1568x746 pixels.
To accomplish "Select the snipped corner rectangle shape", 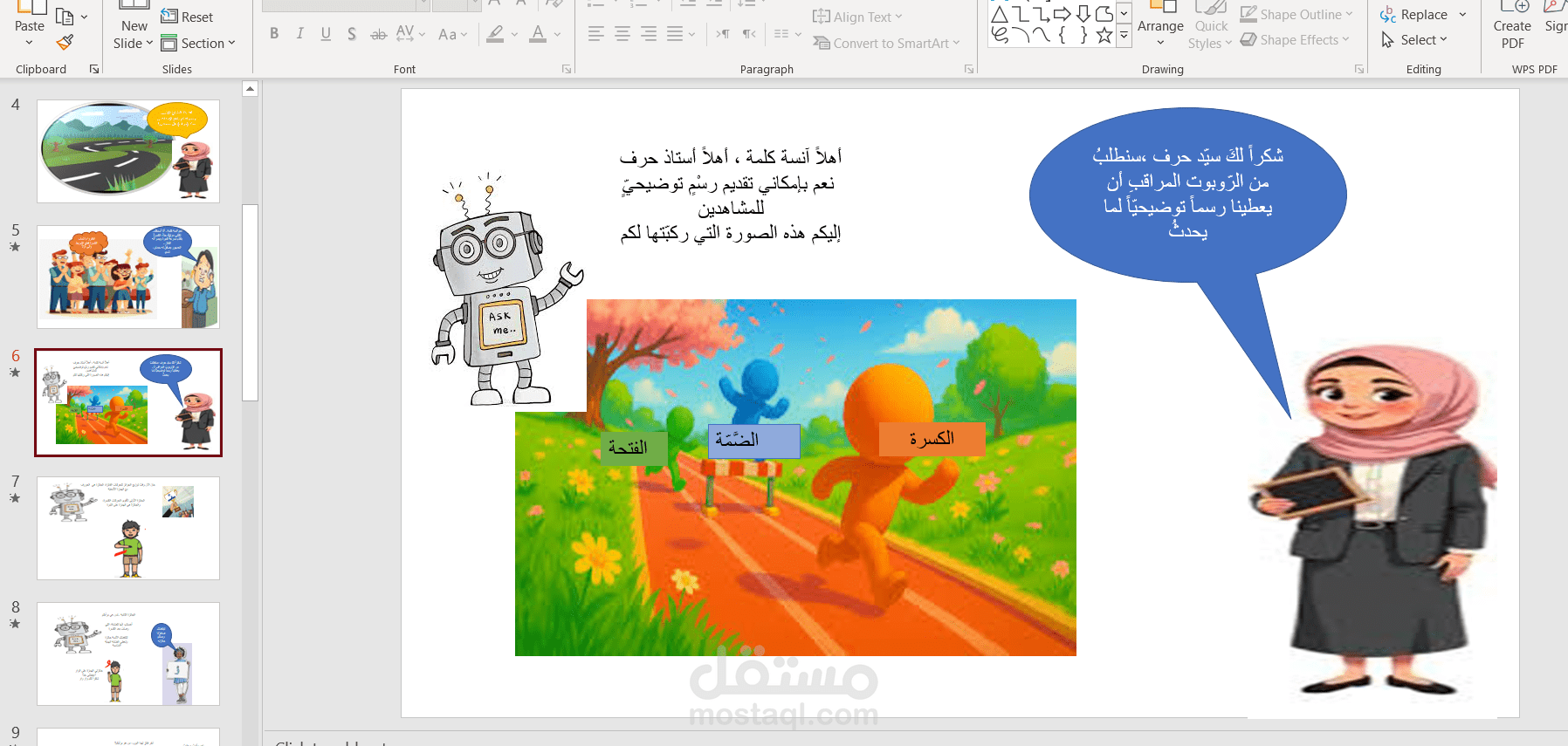I will pos(1104,14).
